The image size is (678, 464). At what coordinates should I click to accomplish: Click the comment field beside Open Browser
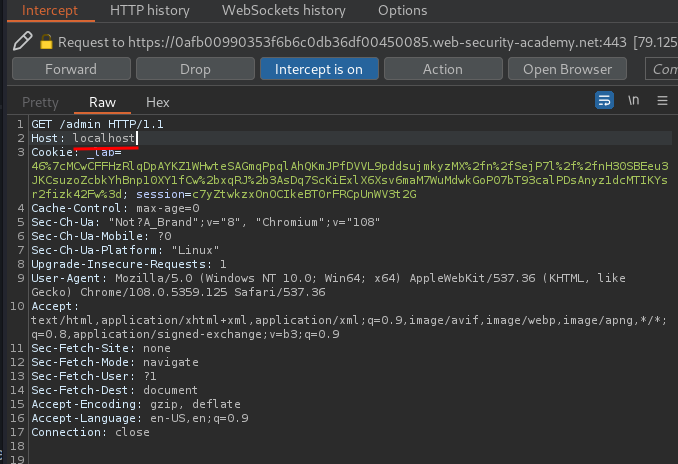(x=662, y=69)
